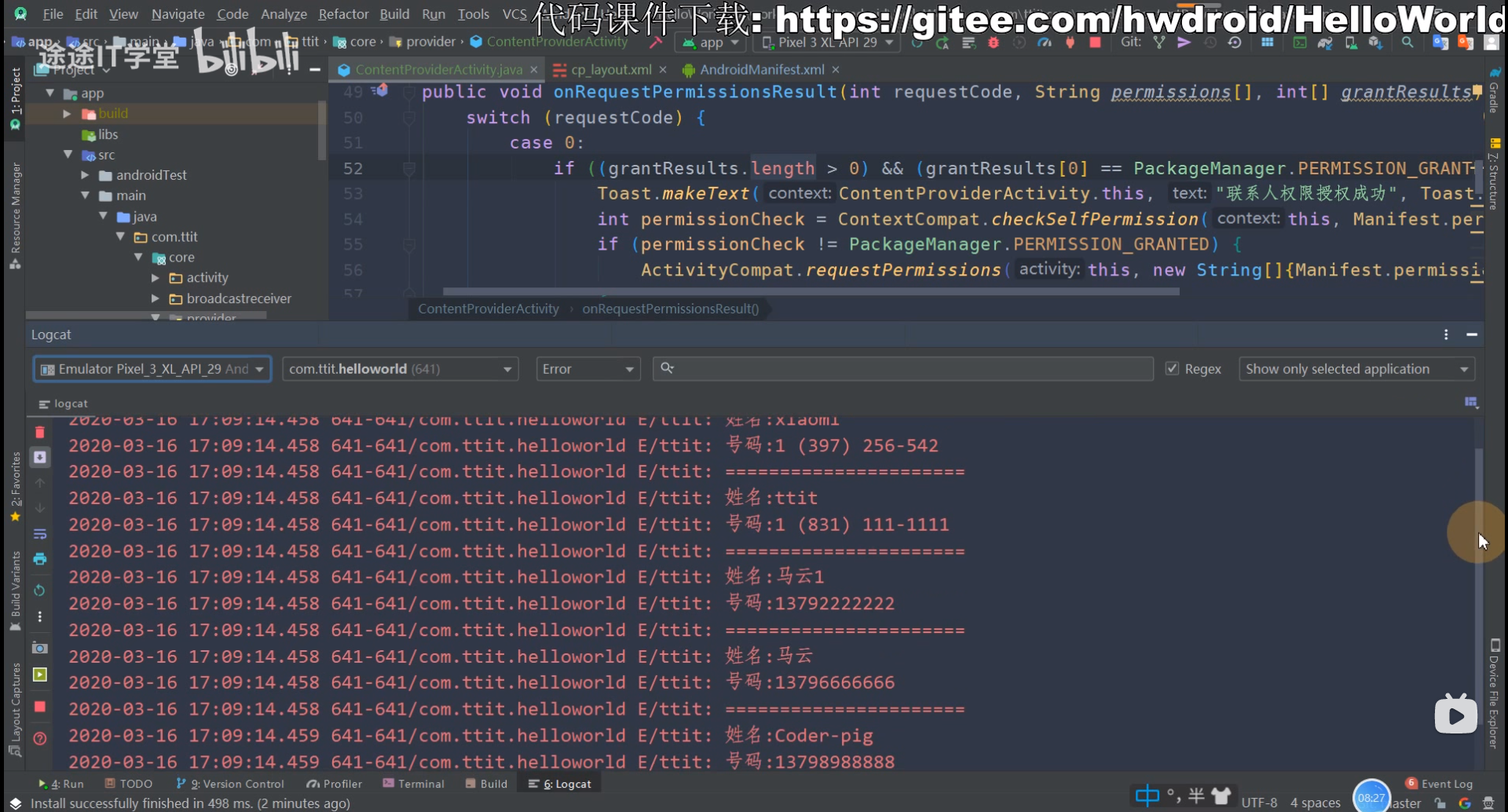1508x812 pixels.
Task: Click Attach debugger to process icon
Action: tap(1070, 42)
